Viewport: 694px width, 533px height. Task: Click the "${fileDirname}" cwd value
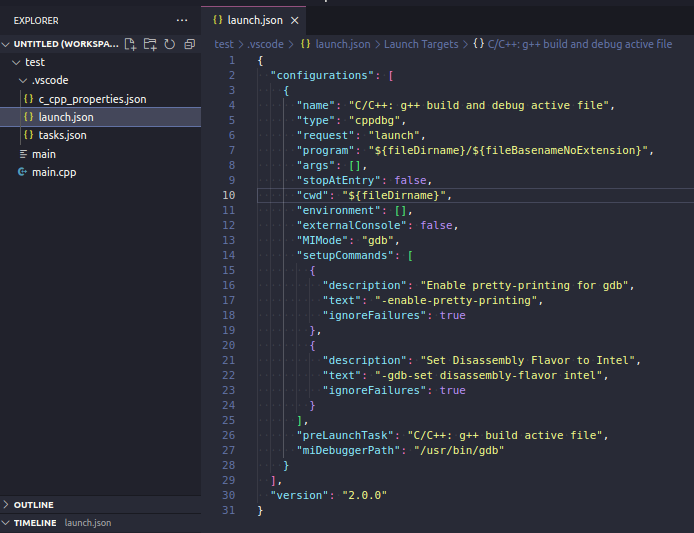(x=394, y=195)
